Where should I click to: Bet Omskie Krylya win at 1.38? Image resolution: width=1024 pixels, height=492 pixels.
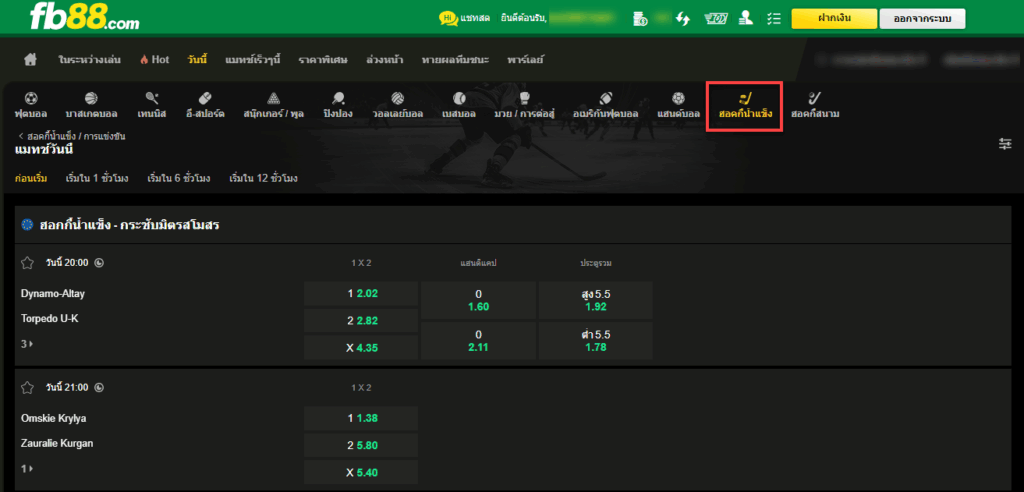[x=361, y=418]
